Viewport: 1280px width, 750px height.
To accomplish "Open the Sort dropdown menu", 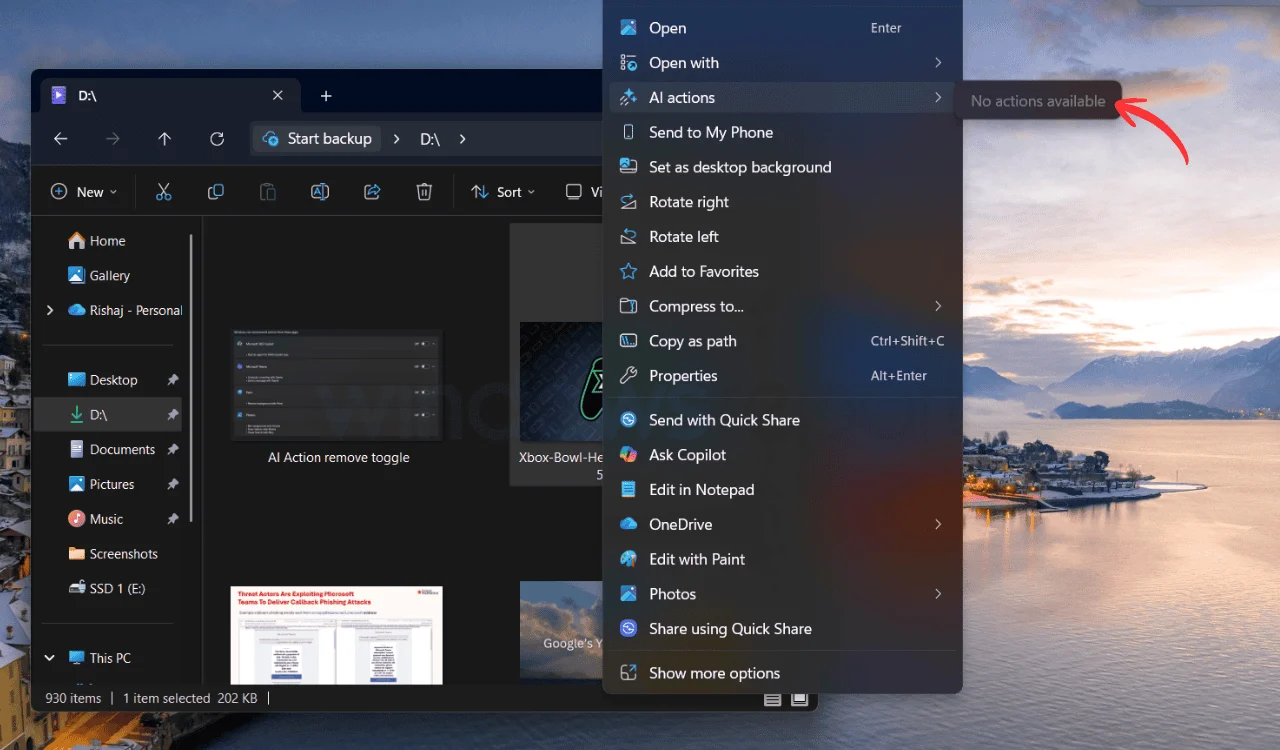I will (x=503, y=192).
